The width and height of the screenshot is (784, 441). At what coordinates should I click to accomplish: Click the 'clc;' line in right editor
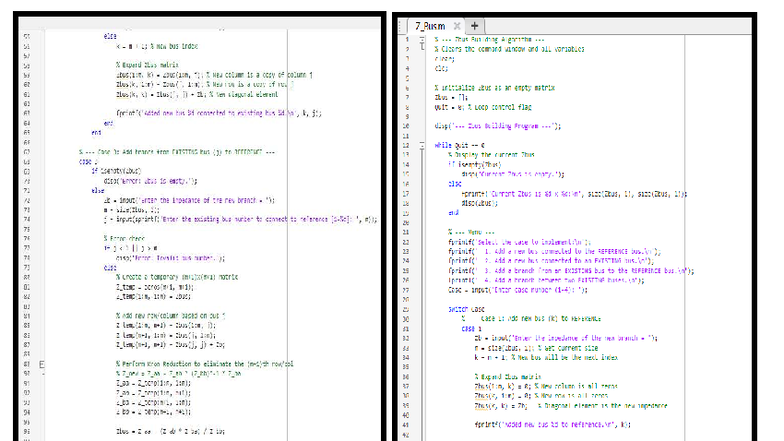tap(441, 68)
